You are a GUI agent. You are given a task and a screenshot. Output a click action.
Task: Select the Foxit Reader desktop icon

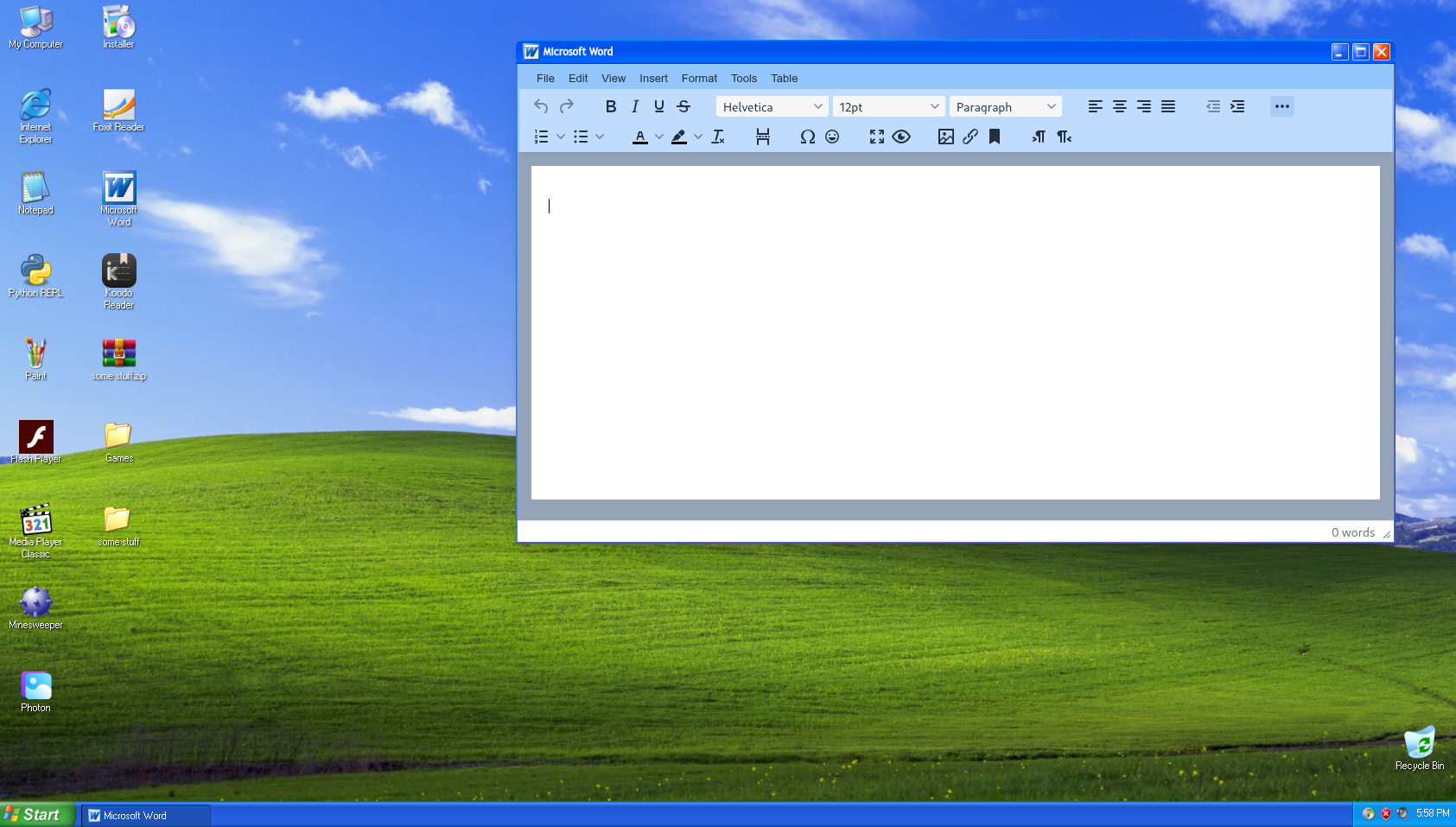tap(119, 110)
